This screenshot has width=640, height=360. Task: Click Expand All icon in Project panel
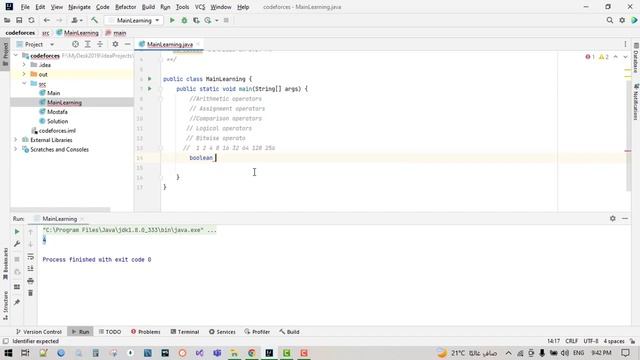[87, 44]
